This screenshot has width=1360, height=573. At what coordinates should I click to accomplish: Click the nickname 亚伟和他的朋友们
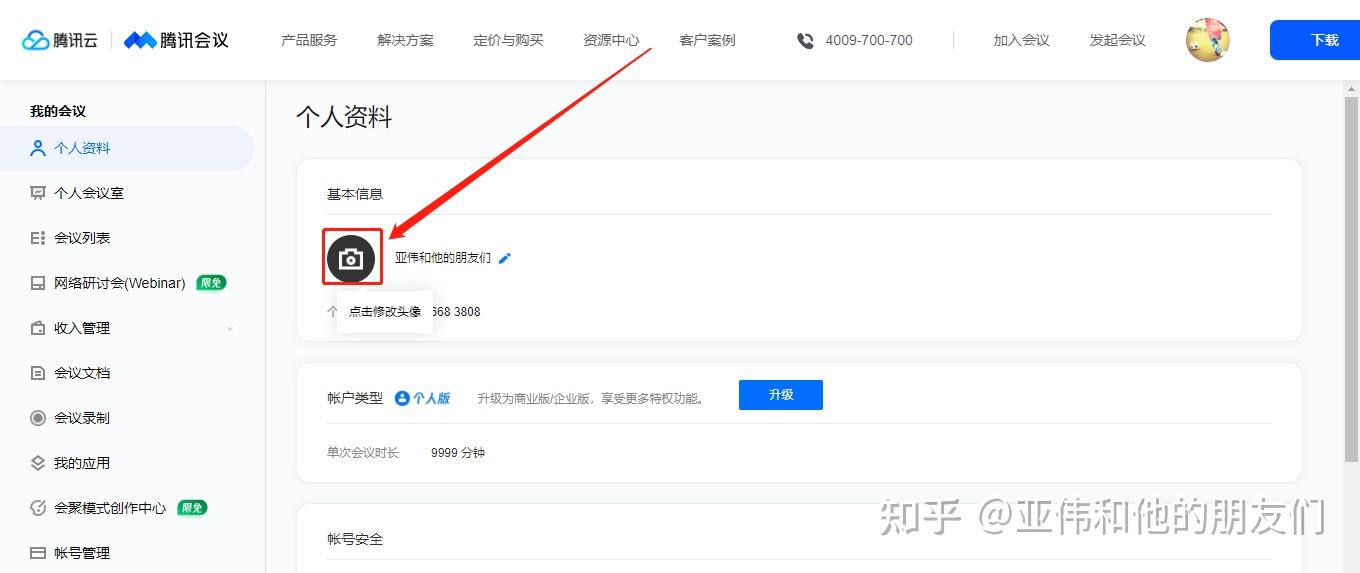tap(443, 258)
